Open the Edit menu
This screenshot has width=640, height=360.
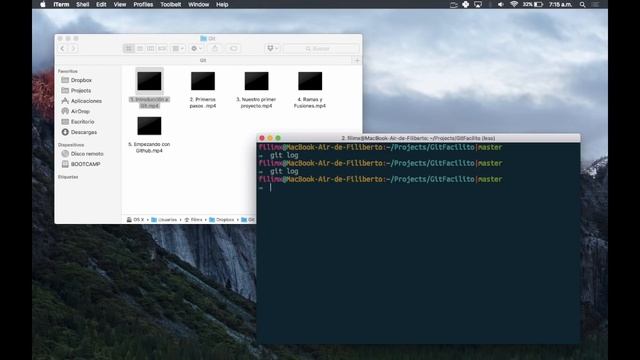click(x=101, y=4)
